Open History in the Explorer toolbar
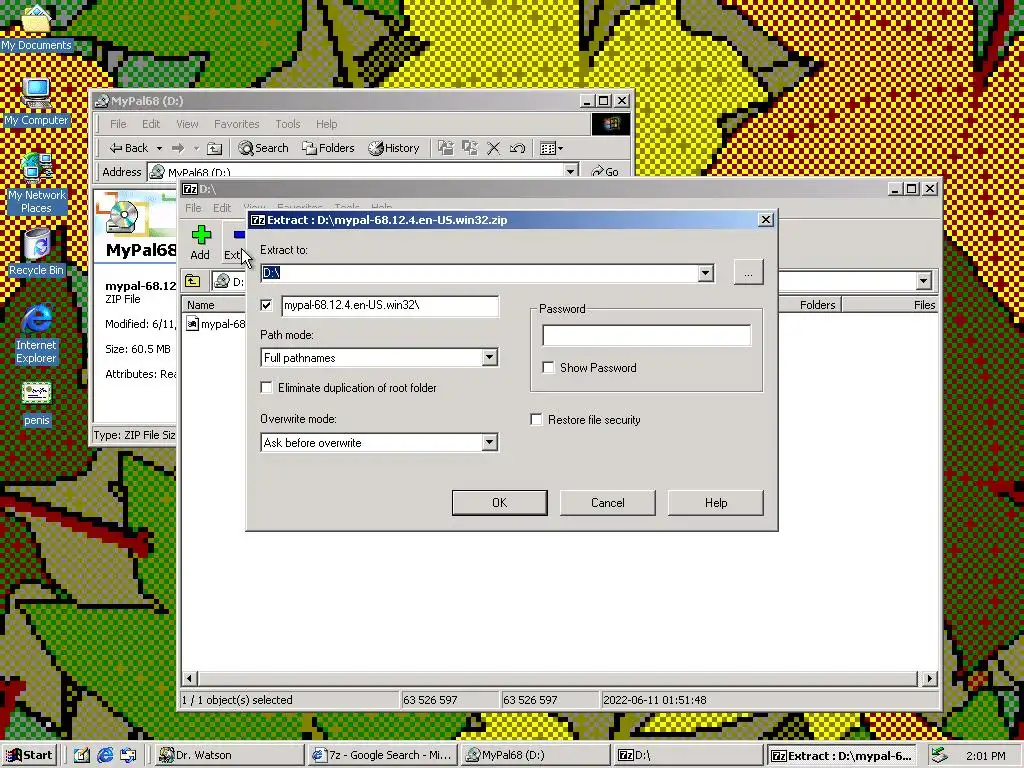 point(394,148)
